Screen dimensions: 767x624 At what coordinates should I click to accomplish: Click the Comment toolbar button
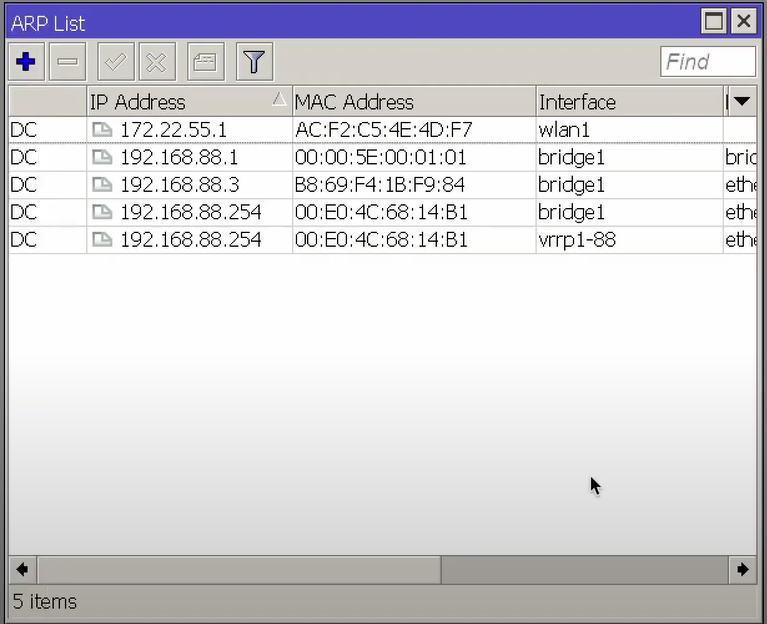tap(205, 62)
